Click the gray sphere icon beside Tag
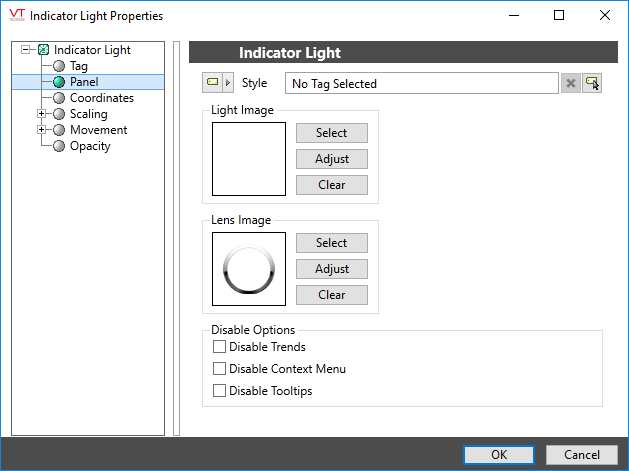 tap(59, 66)
